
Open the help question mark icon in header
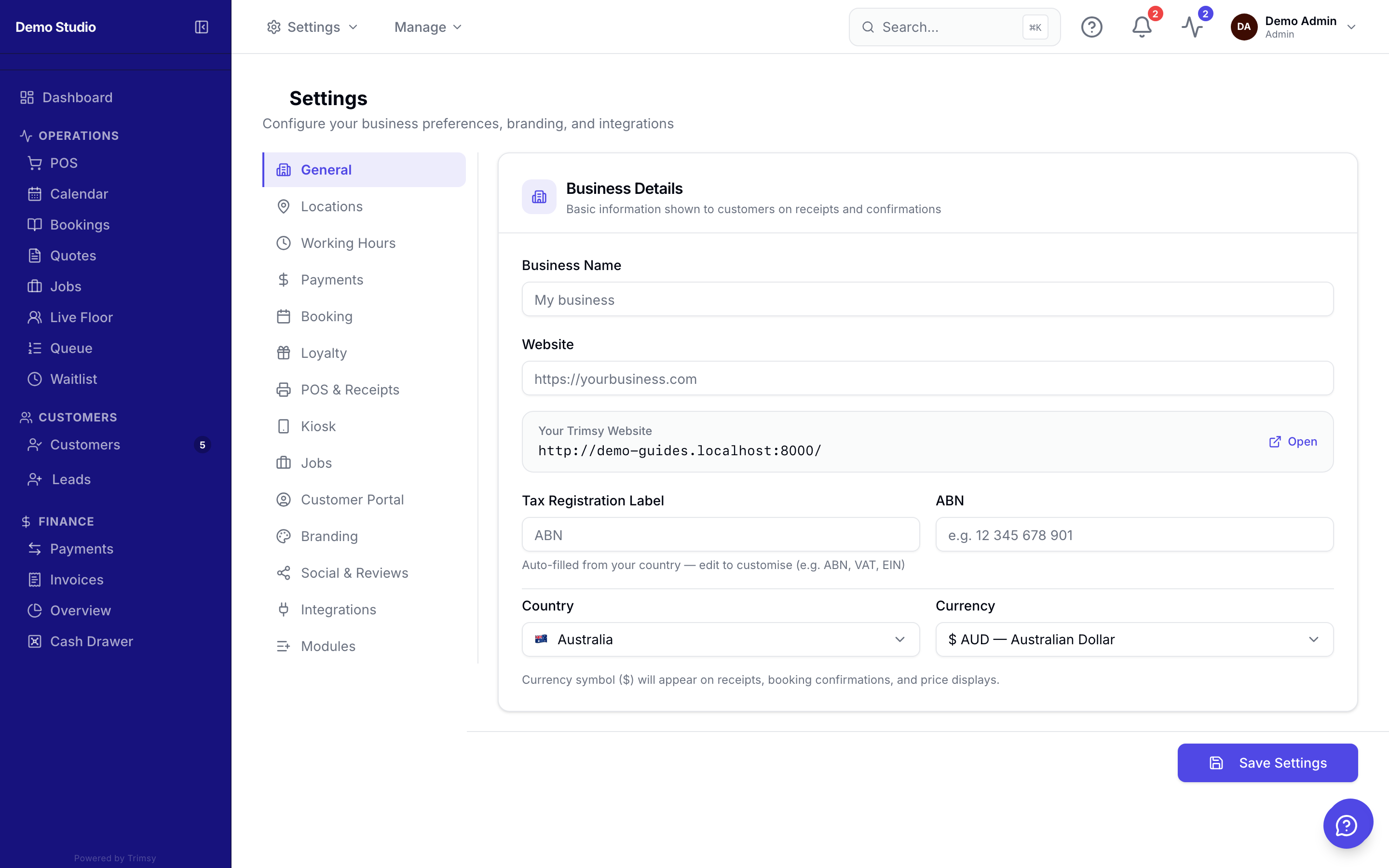pos(1092,27)
